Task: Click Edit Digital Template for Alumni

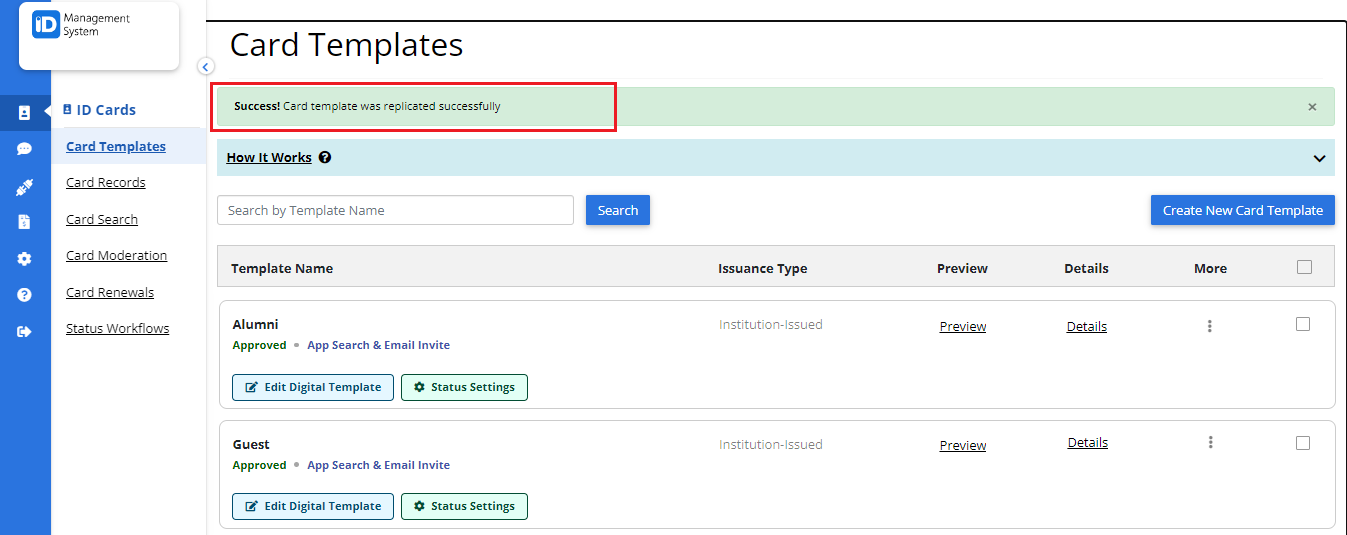Action: tap(313, 387)
